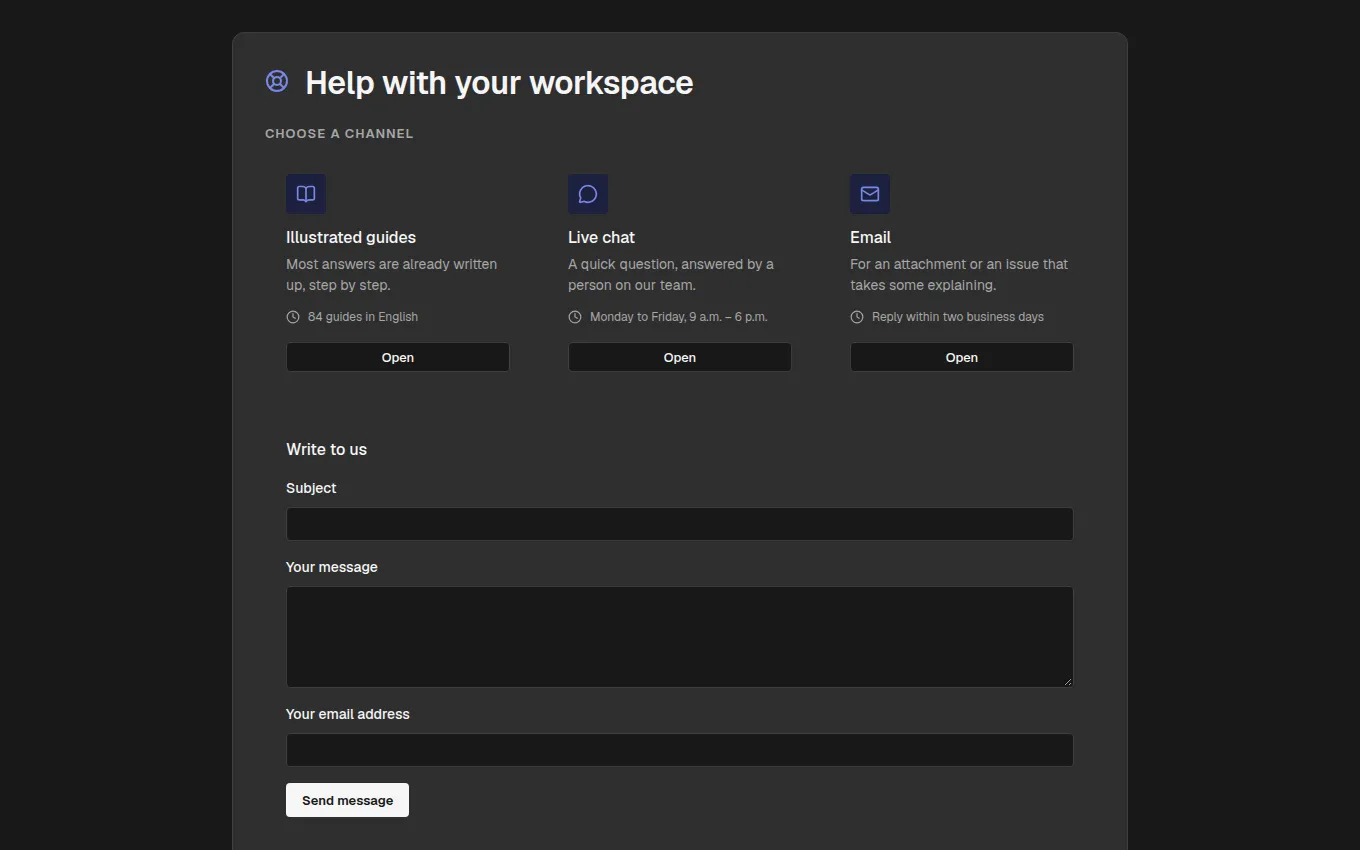Screen dimensions: 1360x850
Task: Open the Illustrated guides channel
Action: (x=398, y=357)
